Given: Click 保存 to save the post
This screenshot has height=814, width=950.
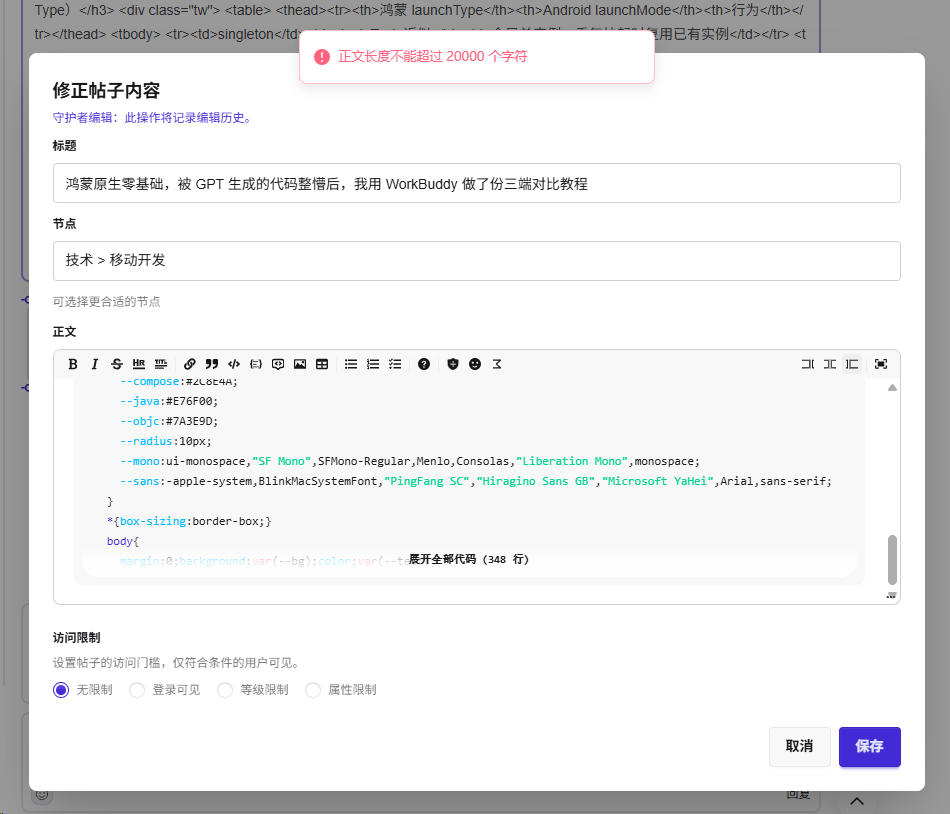Looking at the screenshot, I should tap(869, 747).
